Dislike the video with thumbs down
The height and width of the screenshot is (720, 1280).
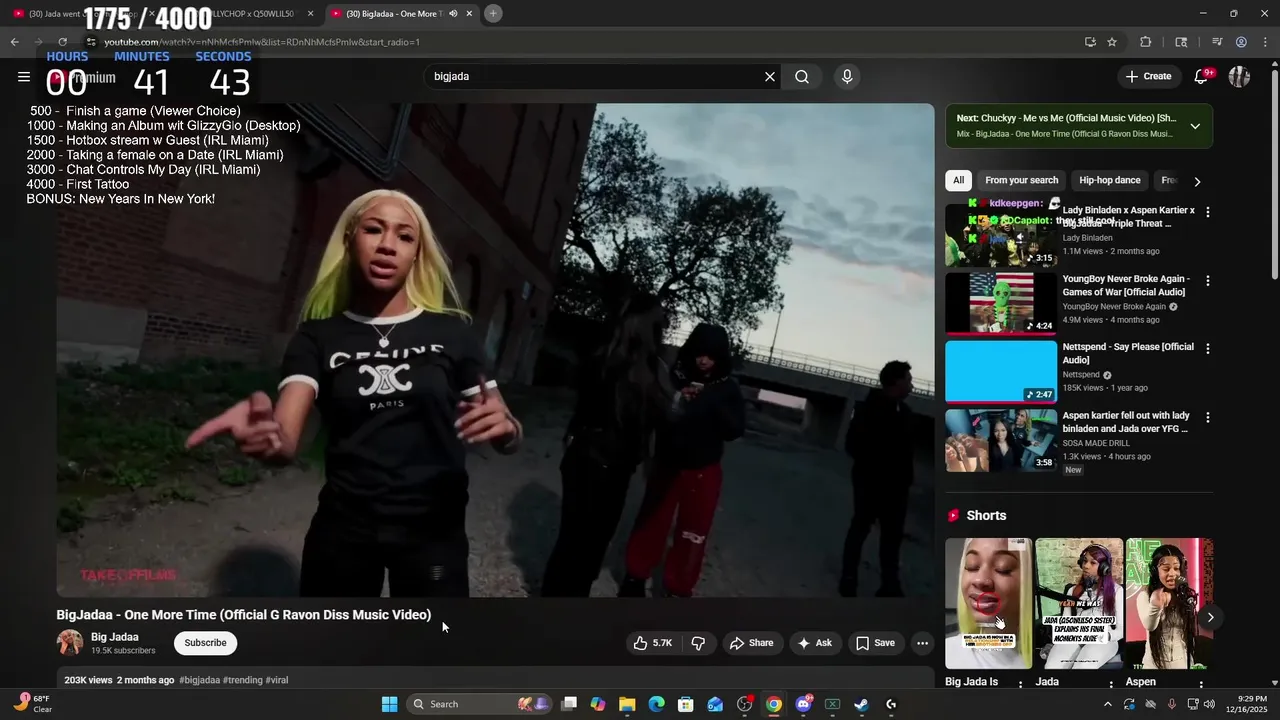(x=698, y=643)
